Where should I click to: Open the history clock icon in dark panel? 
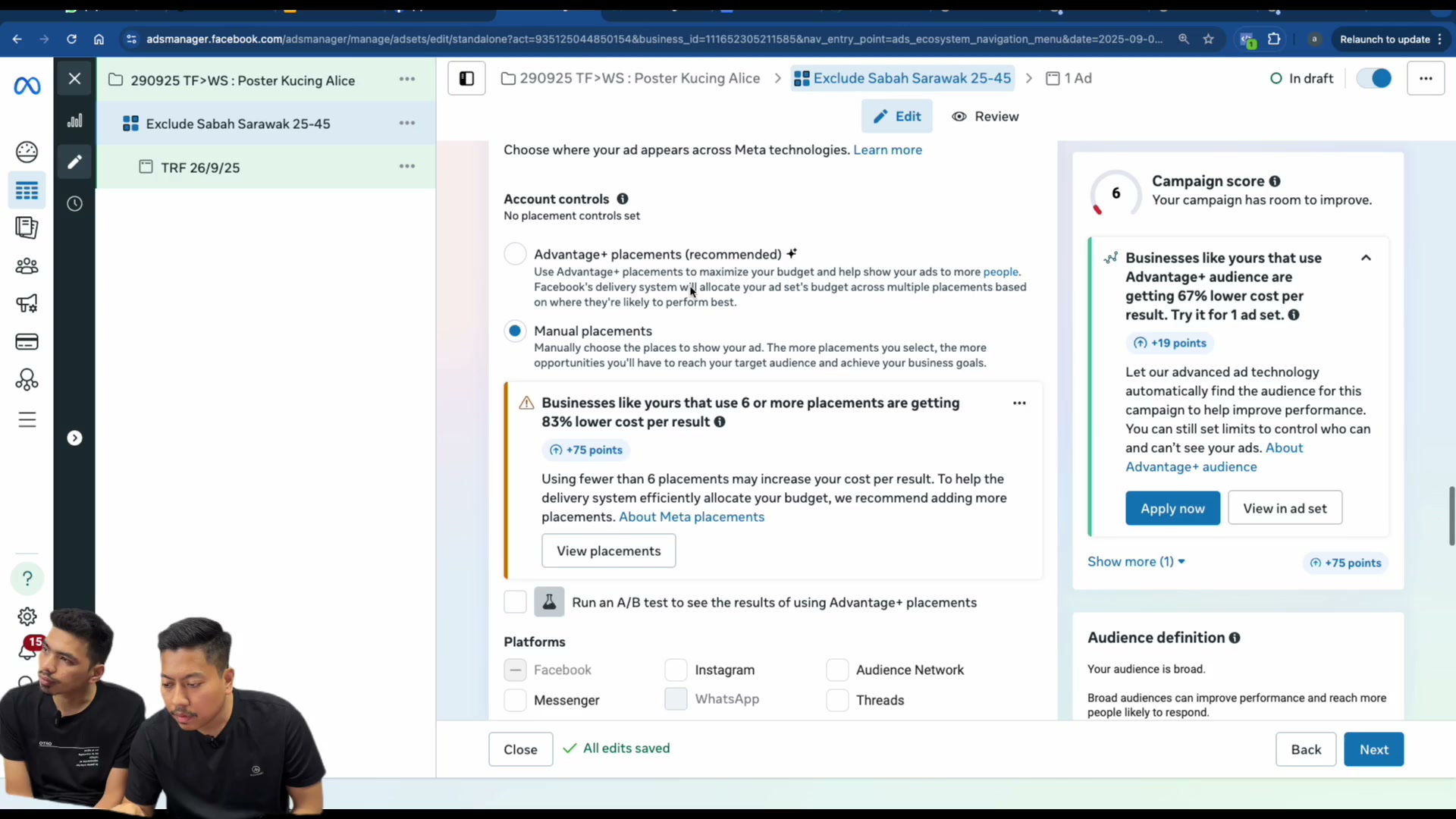coord(74,204)
